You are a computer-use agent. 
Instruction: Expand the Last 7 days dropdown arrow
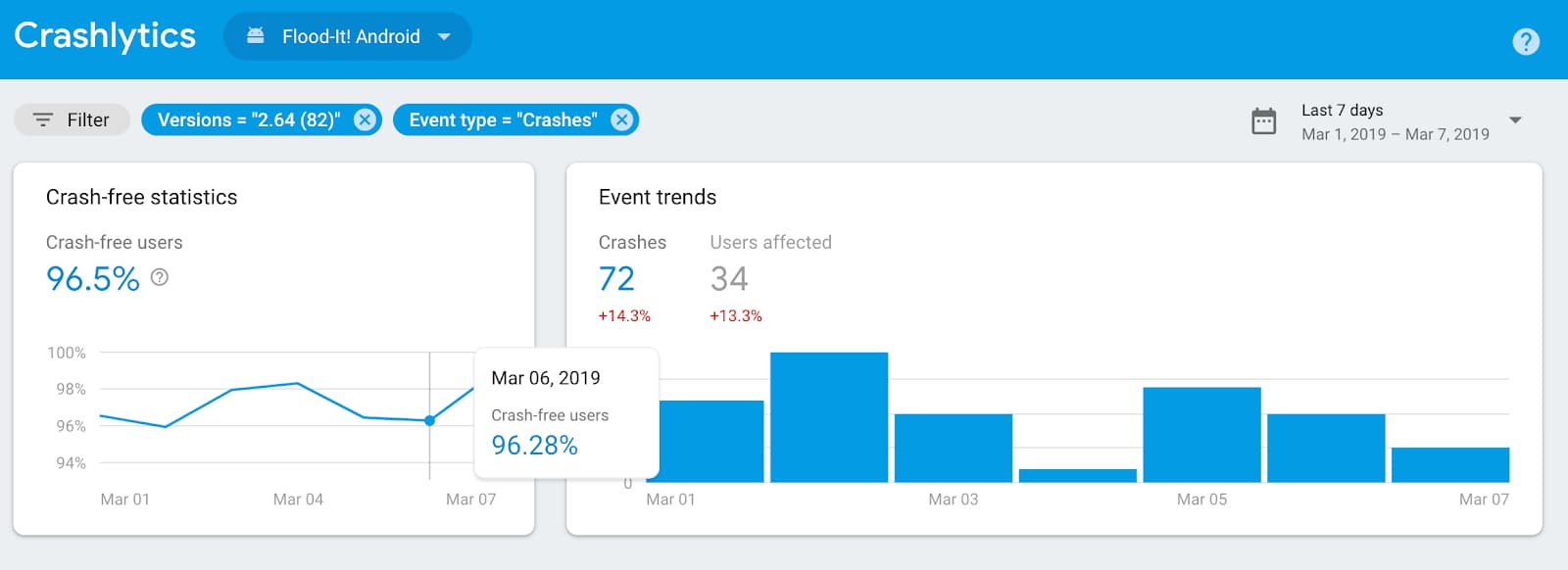pos(1515,120)
